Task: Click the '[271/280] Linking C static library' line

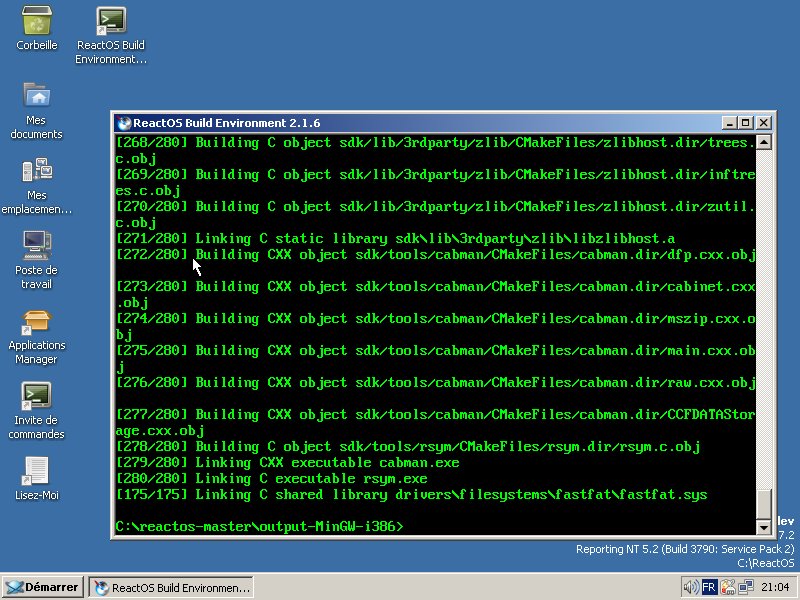Action: [x=396, y=238]
